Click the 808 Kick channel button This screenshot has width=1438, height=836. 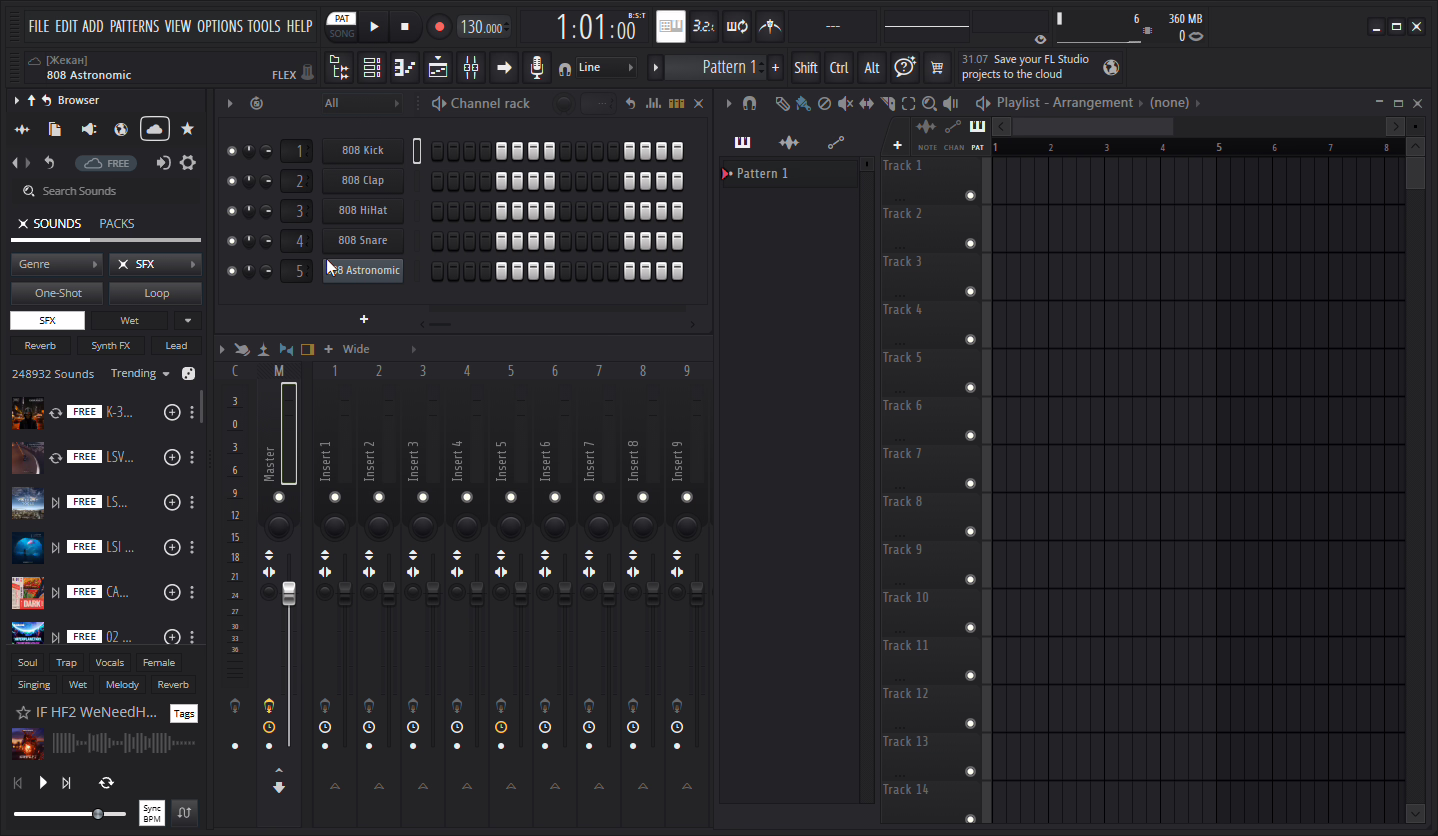point(363,151)
